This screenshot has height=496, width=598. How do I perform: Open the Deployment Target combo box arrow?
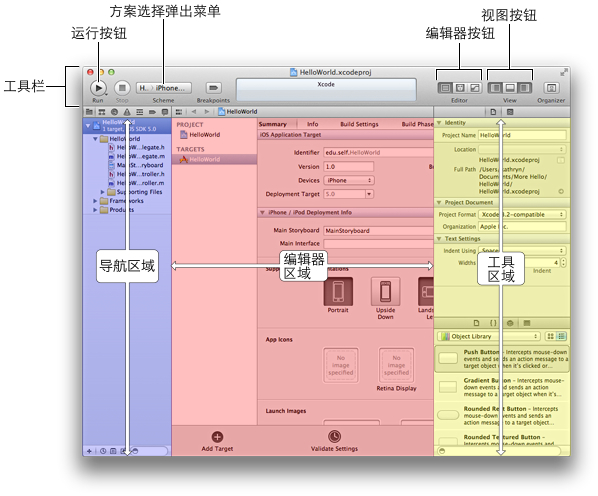369,194
